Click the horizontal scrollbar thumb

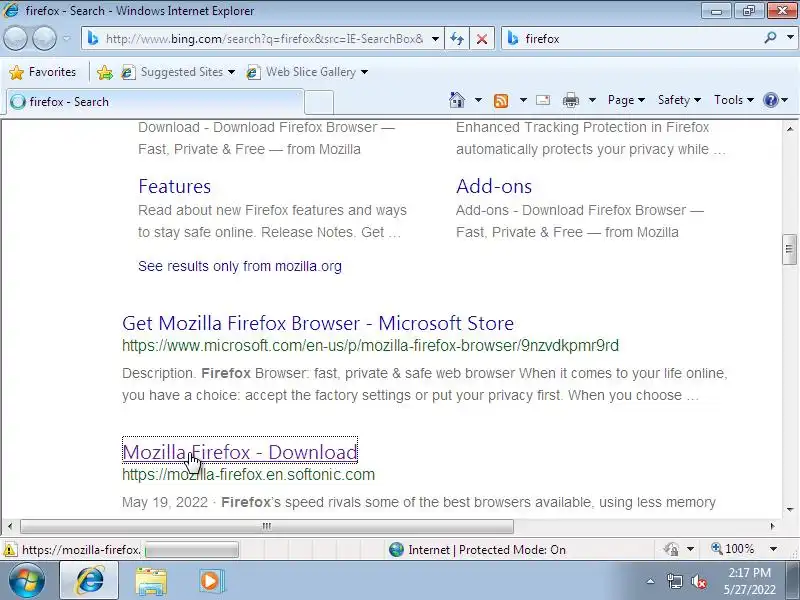click(x=267, y=526)
